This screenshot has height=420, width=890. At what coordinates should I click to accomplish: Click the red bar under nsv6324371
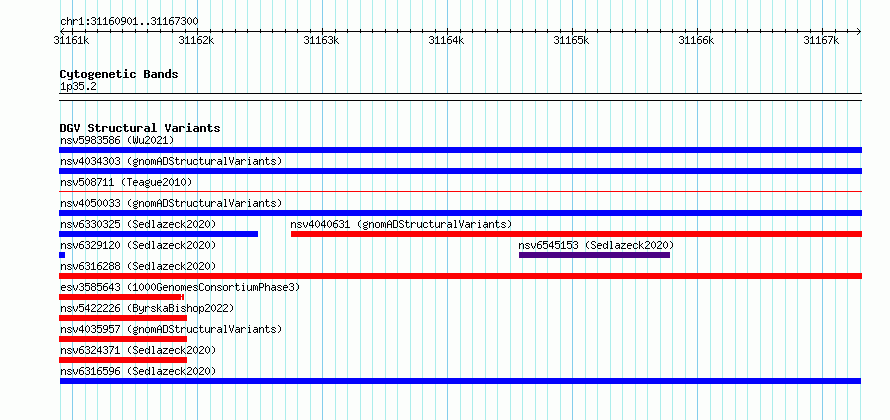123,360
